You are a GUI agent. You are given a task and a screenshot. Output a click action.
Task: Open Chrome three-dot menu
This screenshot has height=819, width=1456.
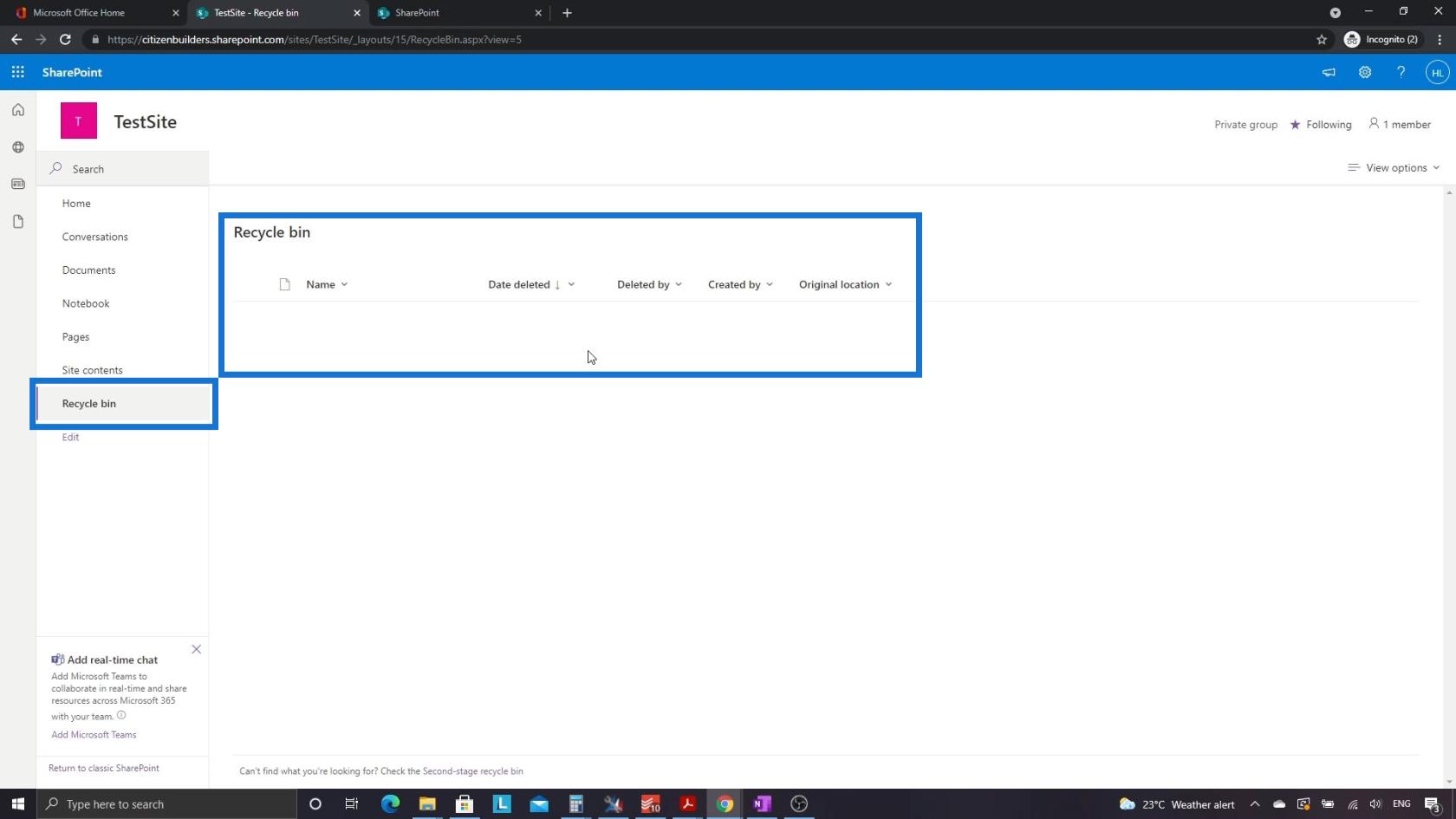pos(1440,39)
